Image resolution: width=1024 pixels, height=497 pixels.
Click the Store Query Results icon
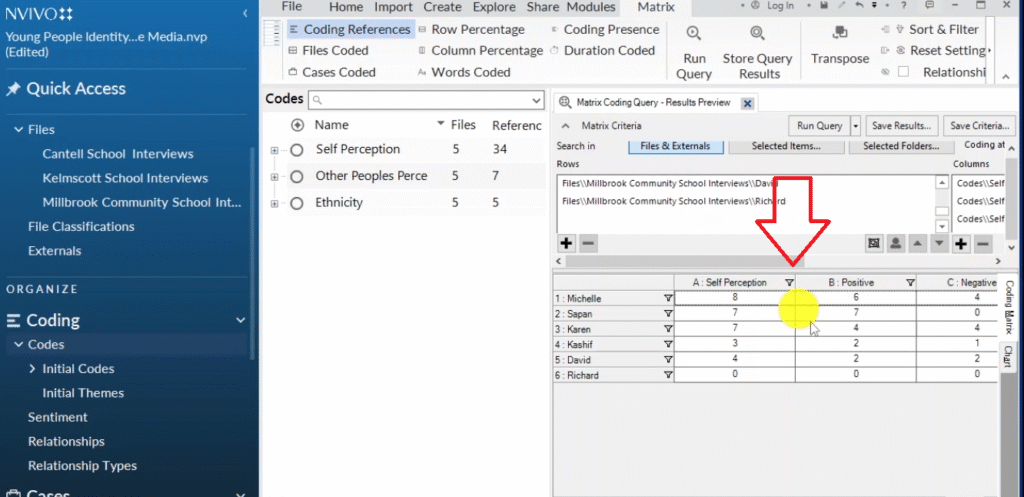759,34
